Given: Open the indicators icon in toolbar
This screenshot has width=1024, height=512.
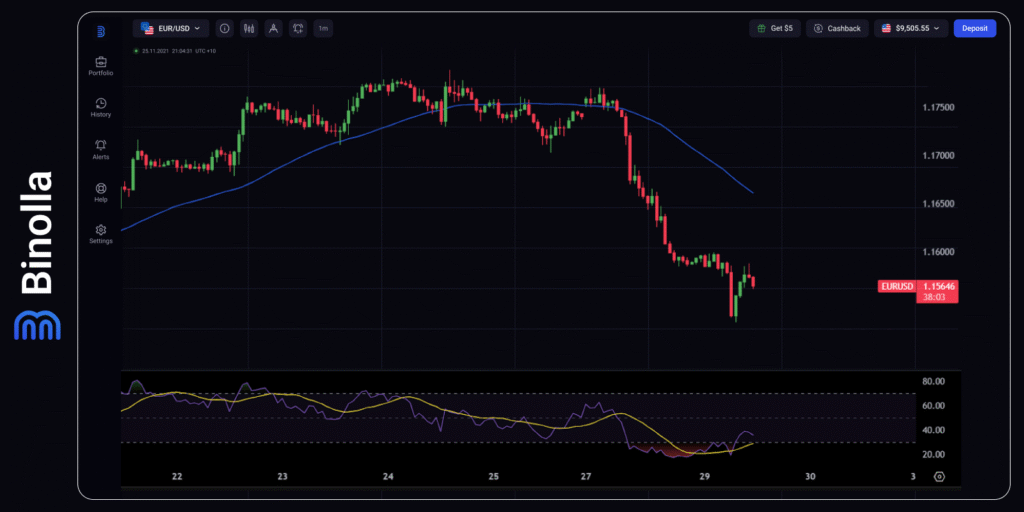Looking at the screenshot, I should pyautogui.click(x=298, y=29).
